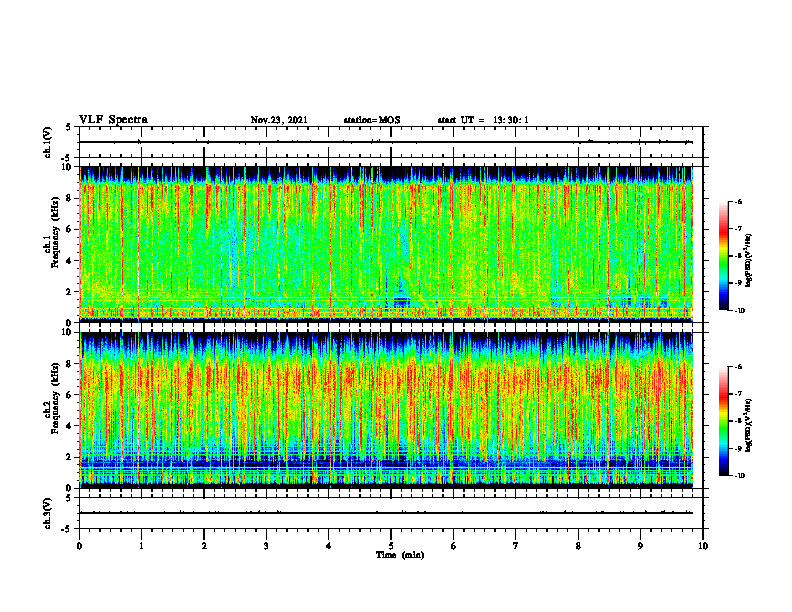Click time axis tick label "3"
The height and width of the screenshot is (612, 792).
(x=266, y=546)
